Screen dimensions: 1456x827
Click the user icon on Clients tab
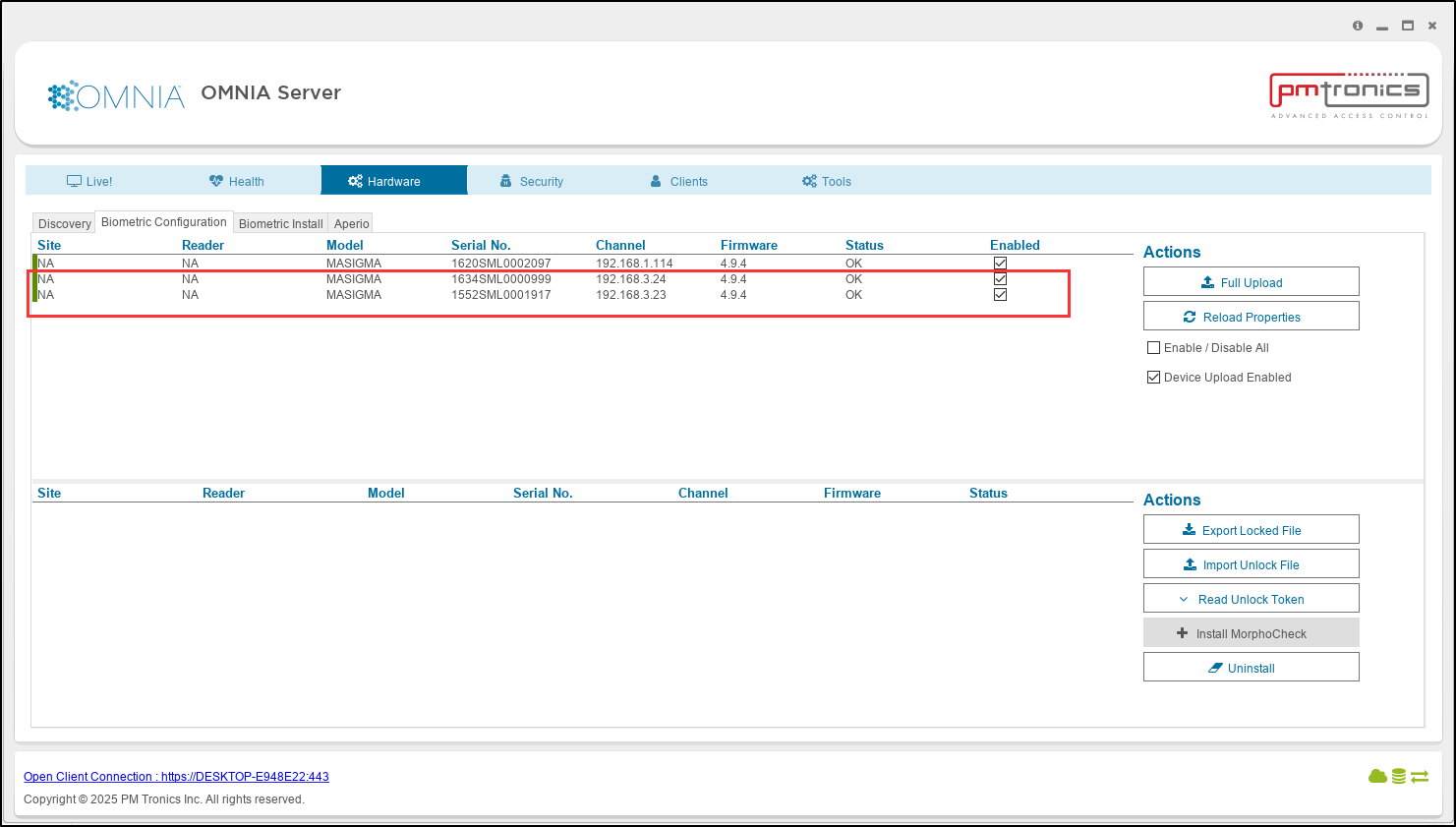656,181
